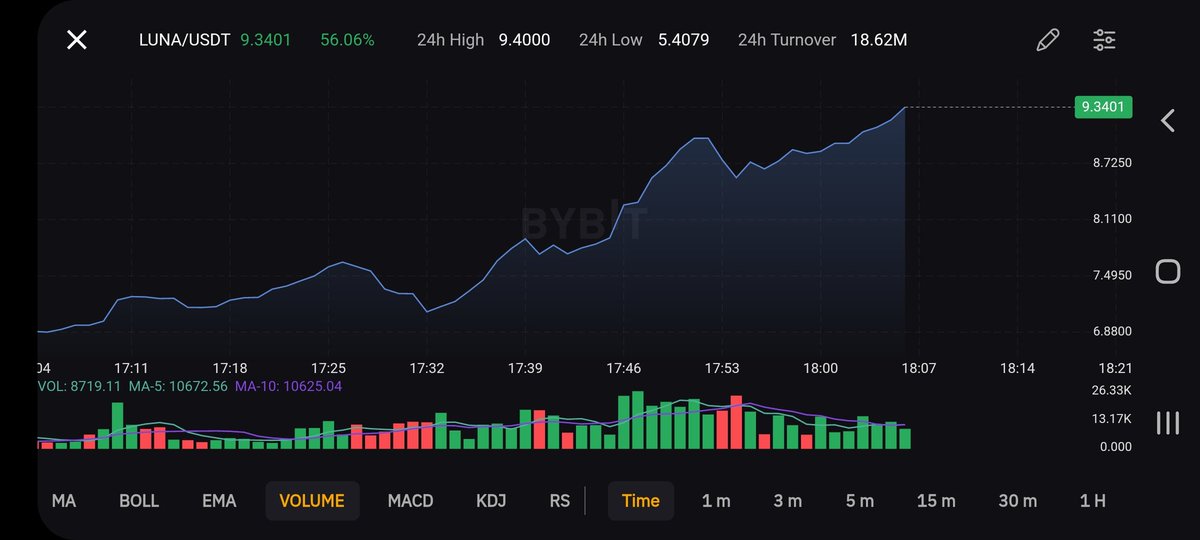Tap the 24h Turnover value 18.62M
This screenshot has width=1200, height=540.
coord(879,40)
